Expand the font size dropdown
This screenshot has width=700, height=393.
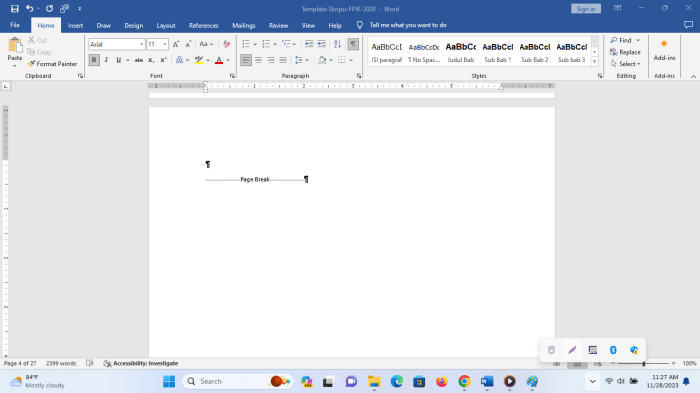click(x=165, y=44)
